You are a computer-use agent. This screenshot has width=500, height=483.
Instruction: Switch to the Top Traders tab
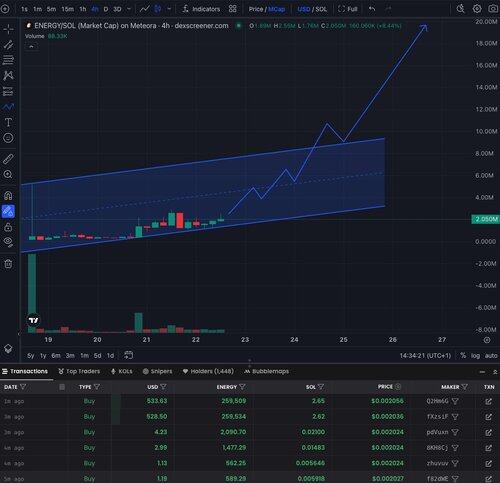(x=79, y=371)
